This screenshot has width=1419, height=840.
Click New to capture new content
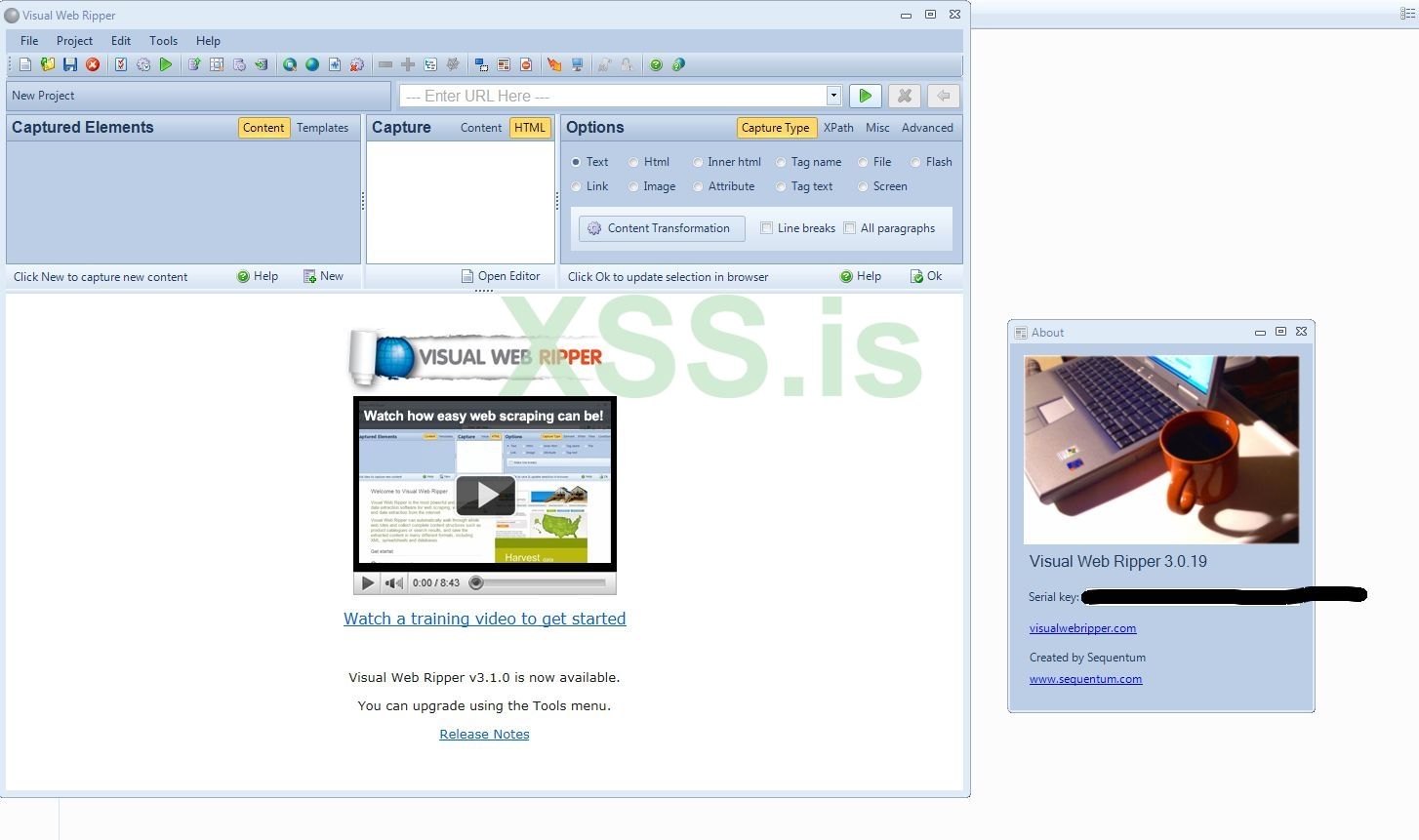click(323, 276)
